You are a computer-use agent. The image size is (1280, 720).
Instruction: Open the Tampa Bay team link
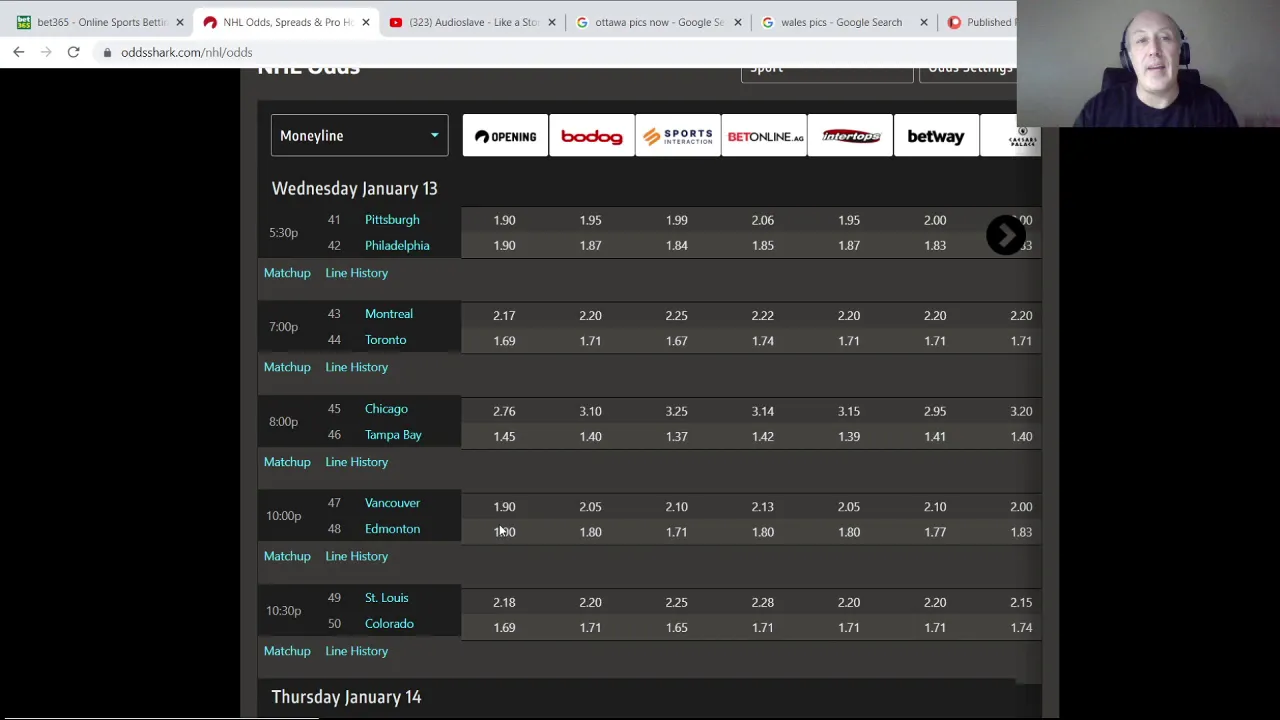[x=393, y=435]
